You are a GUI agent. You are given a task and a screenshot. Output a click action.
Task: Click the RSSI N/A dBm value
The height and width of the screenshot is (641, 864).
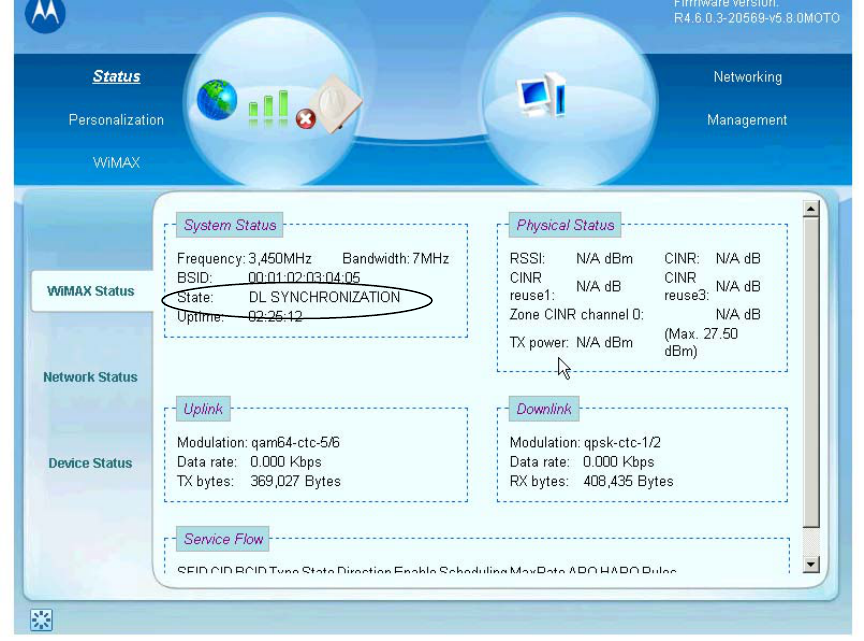point(604,258)
